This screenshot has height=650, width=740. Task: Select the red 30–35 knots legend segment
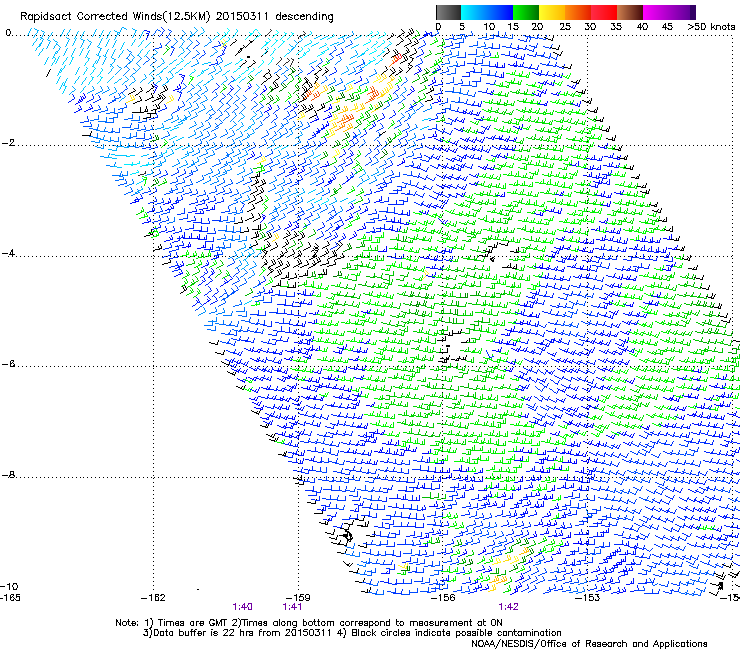[604, 12]
